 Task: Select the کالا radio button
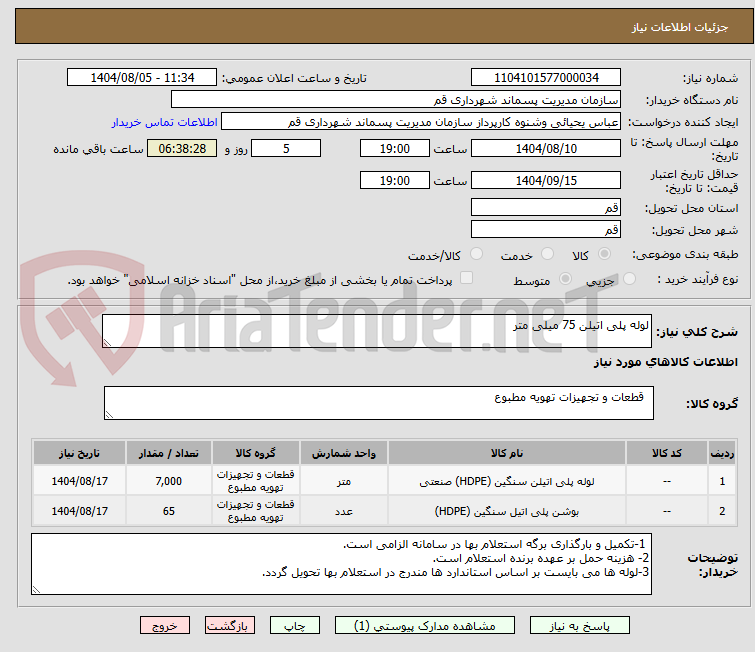(604, 254)
